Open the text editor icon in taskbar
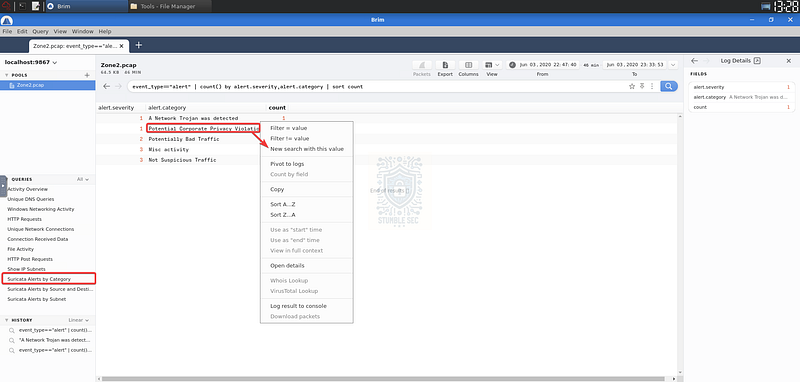Viewport: 800px width, 382px height. click(x=36, y=6)
